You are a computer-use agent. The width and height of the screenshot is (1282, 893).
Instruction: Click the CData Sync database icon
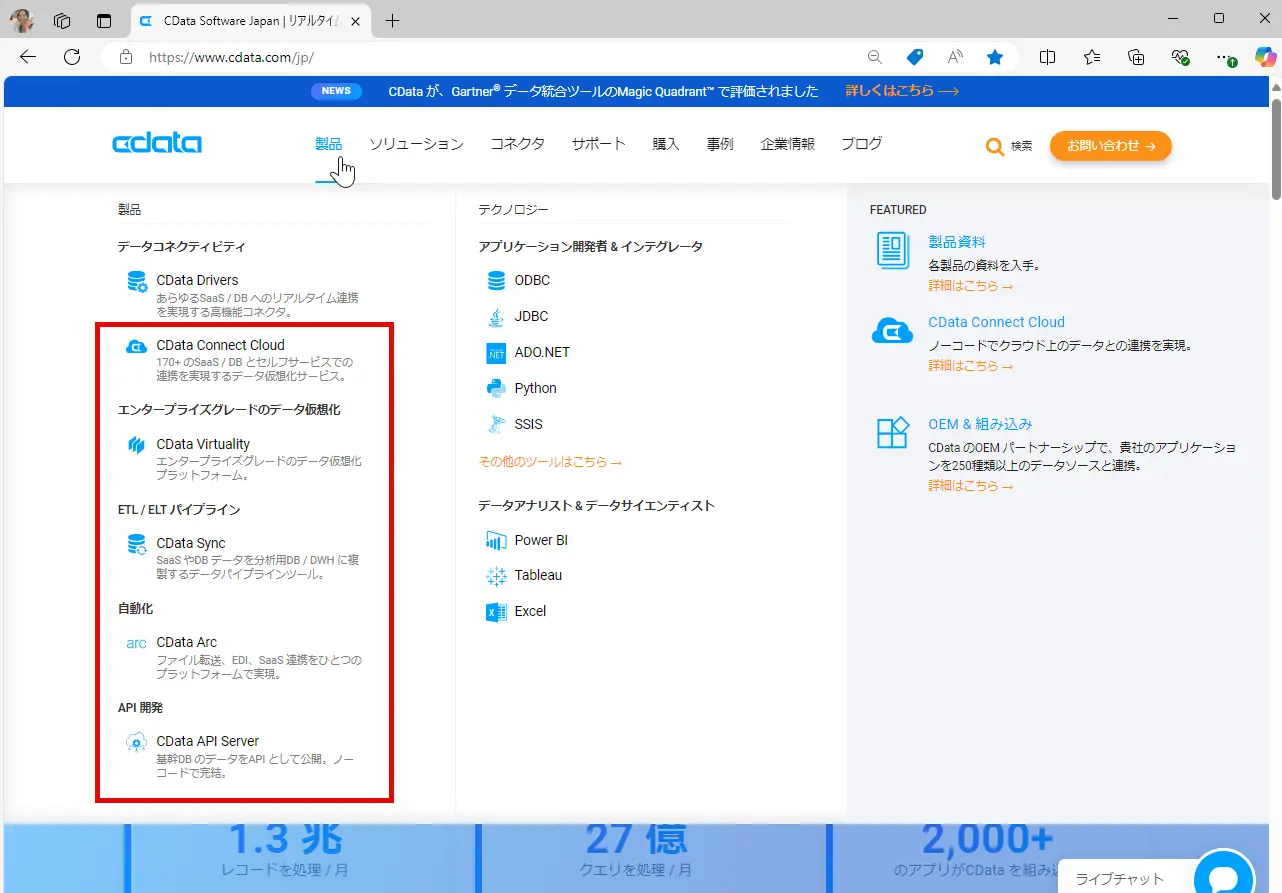click(137, 545)
